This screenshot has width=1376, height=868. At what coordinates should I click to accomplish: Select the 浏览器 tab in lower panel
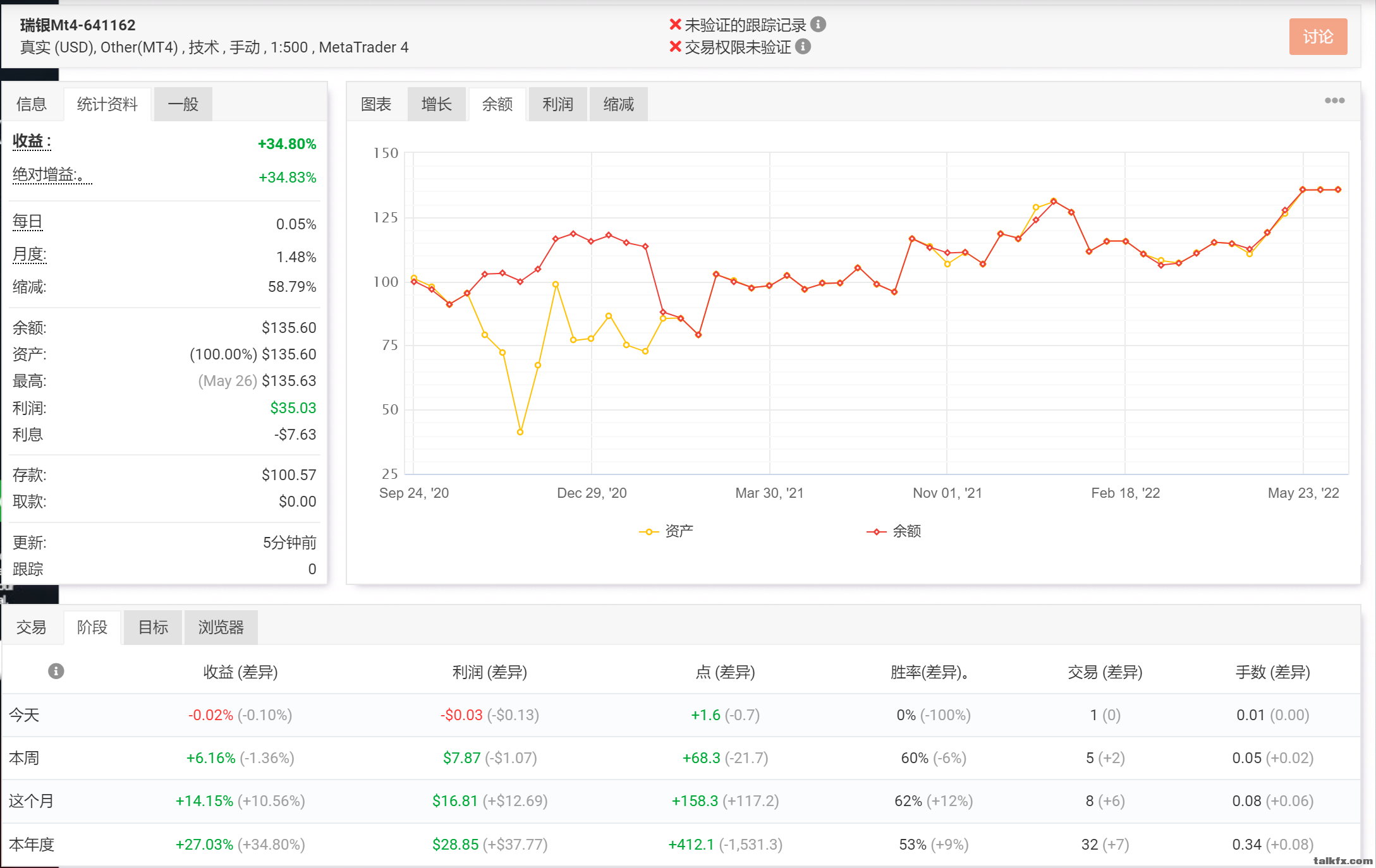[x=221, y=627]
